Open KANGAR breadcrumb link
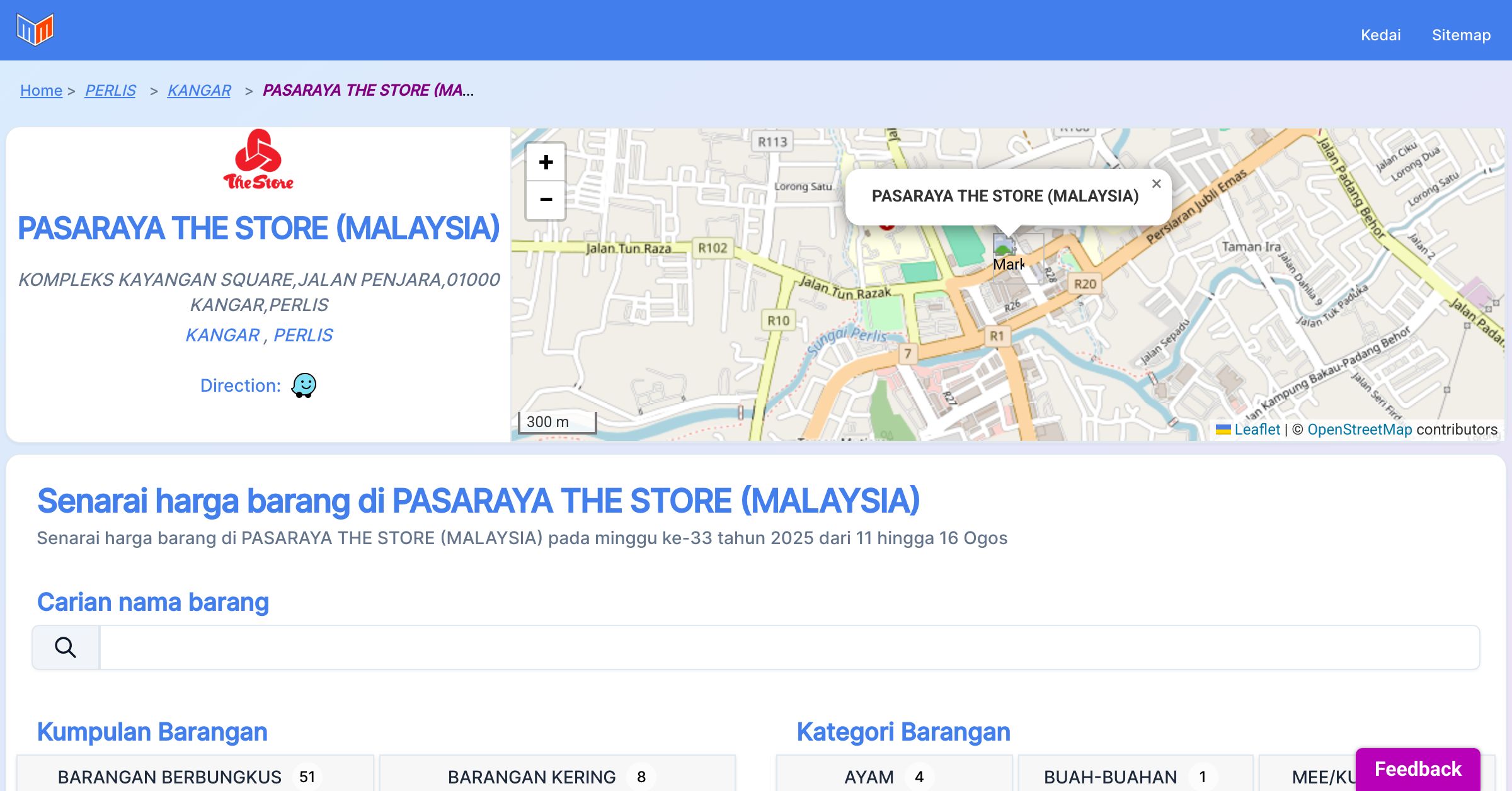 (x=199, y=90)
